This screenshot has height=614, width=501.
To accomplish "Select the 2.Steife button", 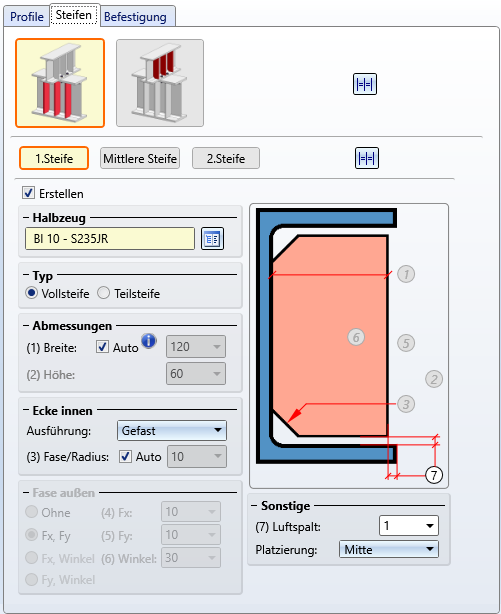I will [x=226, y=158].
